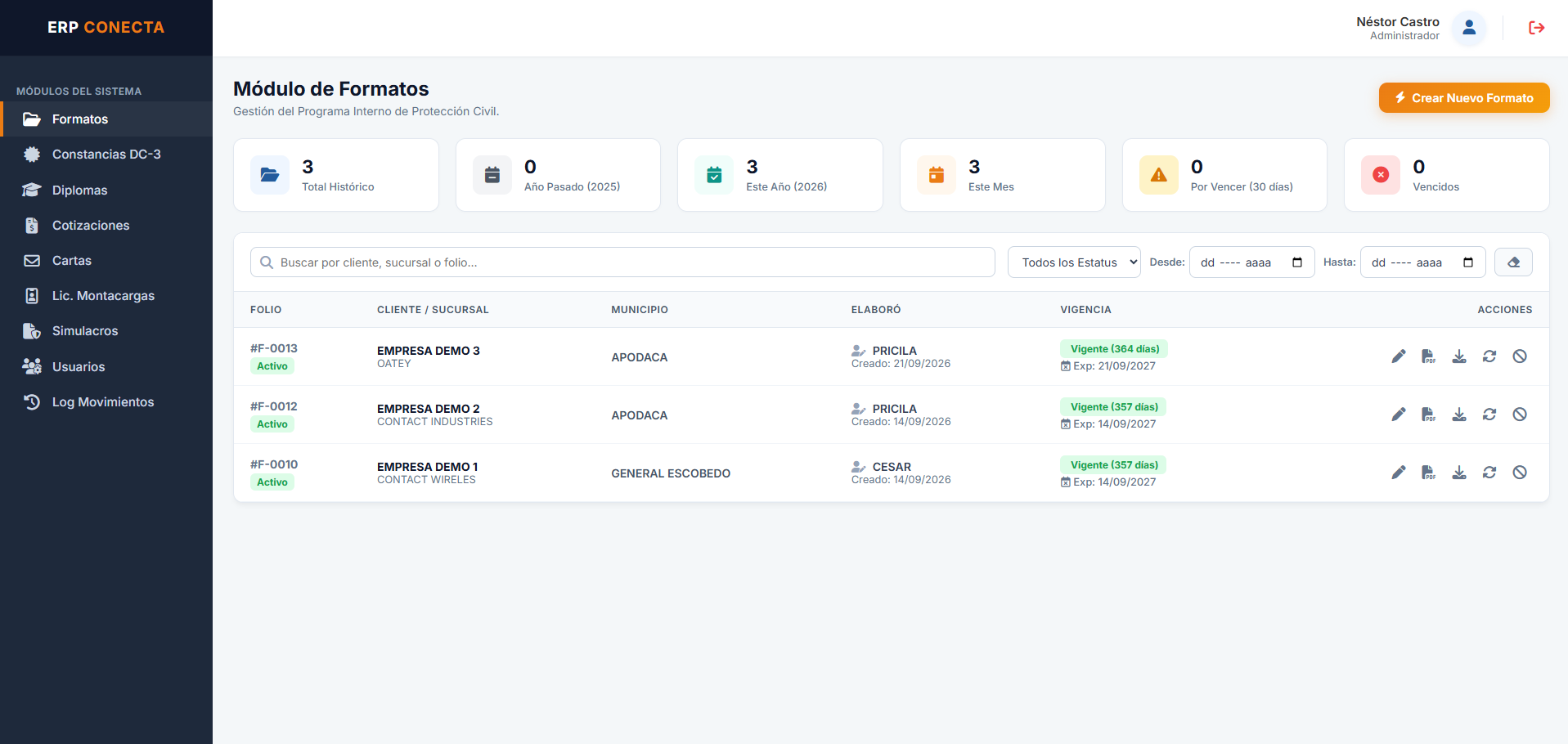Navigate to Cartas module
This screenshot has height=744, width=1568.
coord(106,261)
